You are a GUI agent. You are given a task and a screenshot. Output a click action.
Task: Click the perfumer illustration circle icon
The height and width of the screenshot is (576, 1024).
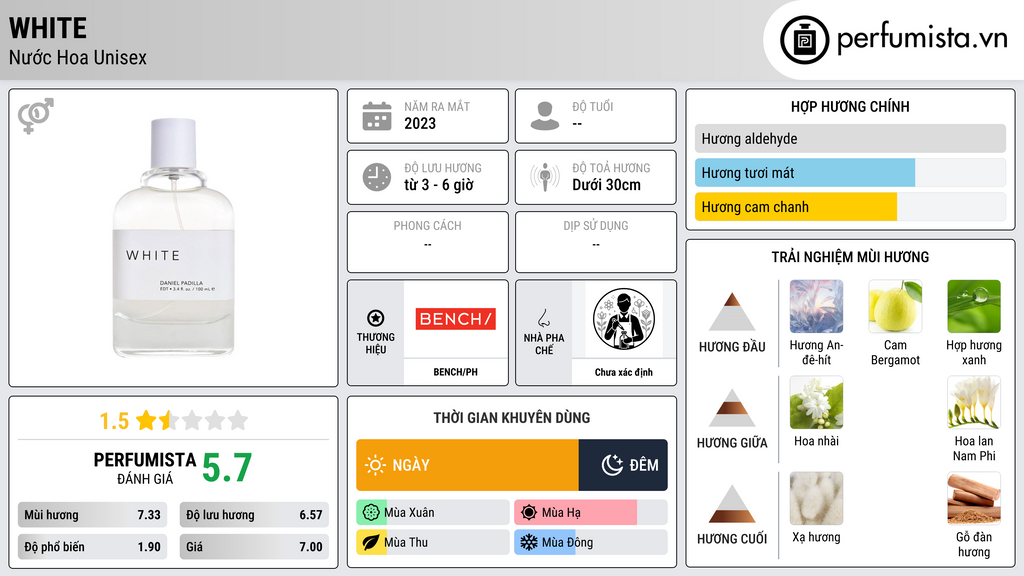(x=624, y=319)
